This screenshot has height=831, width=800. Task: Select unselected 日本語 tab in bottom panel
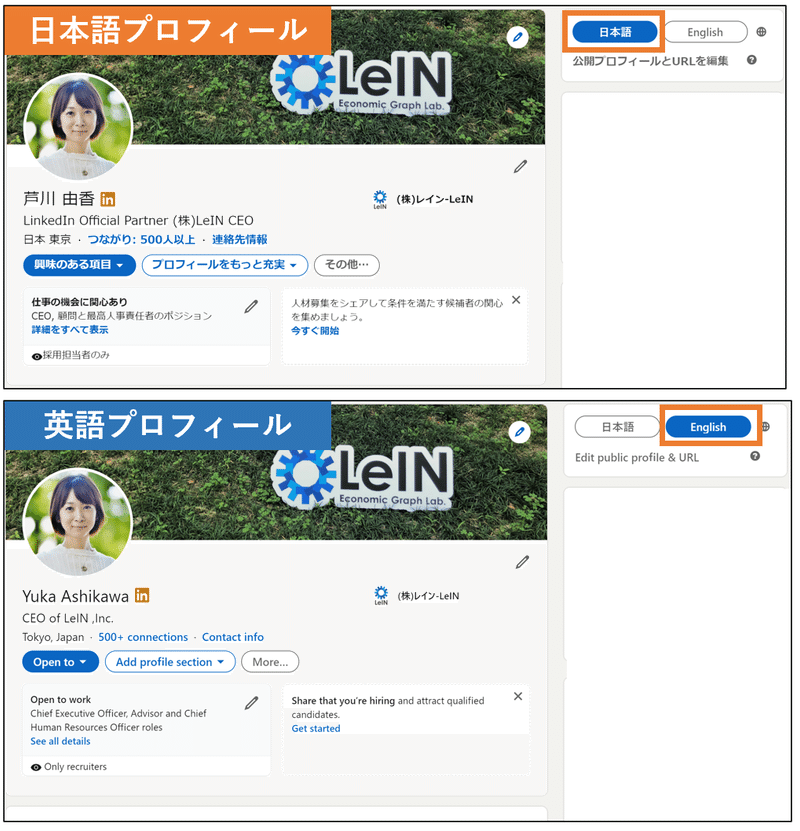click(617, 427)
